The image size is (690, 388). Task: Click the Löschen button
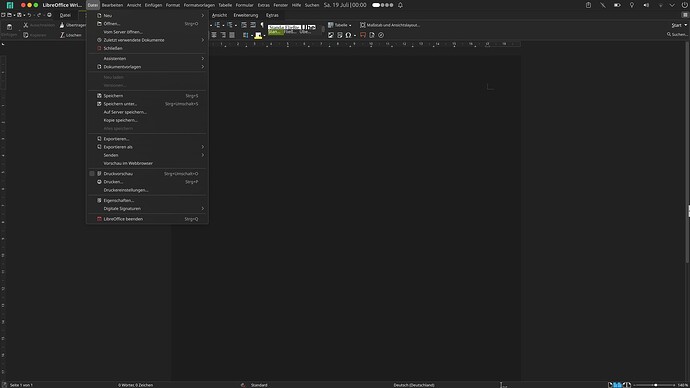(x=70, y=35)
